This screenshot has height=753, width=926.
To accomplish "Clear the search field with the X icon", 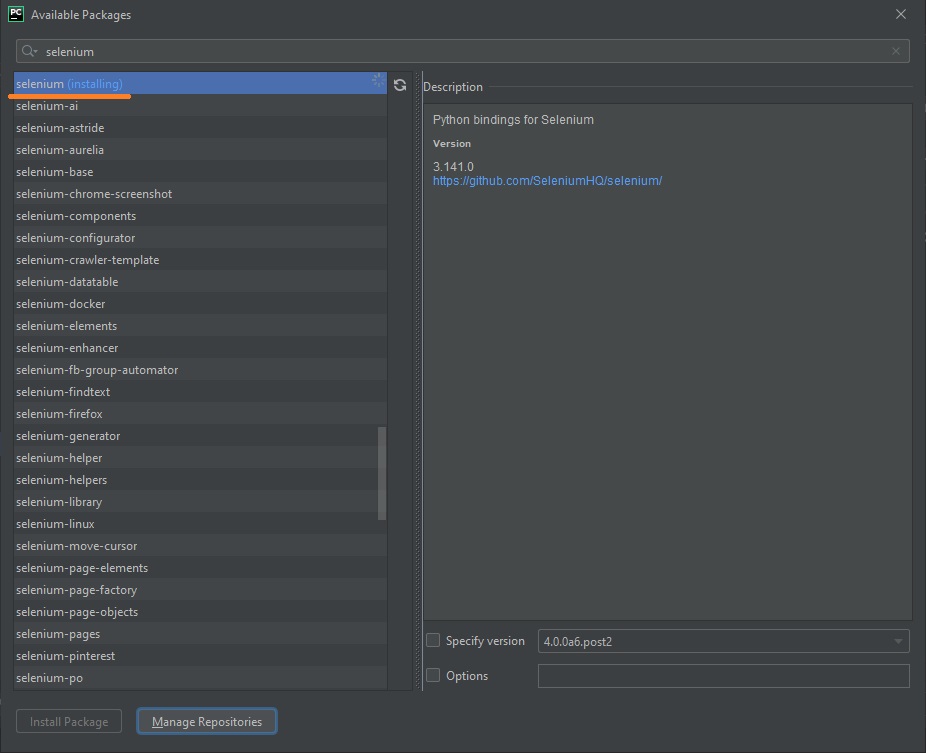I will coord(896,51).
